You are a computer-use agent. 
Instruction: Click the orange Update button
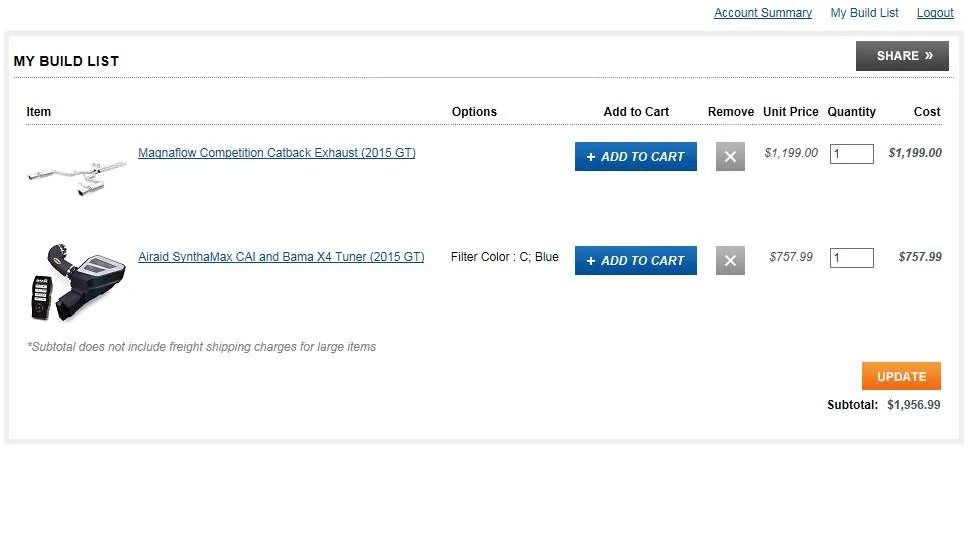(901, 376)
